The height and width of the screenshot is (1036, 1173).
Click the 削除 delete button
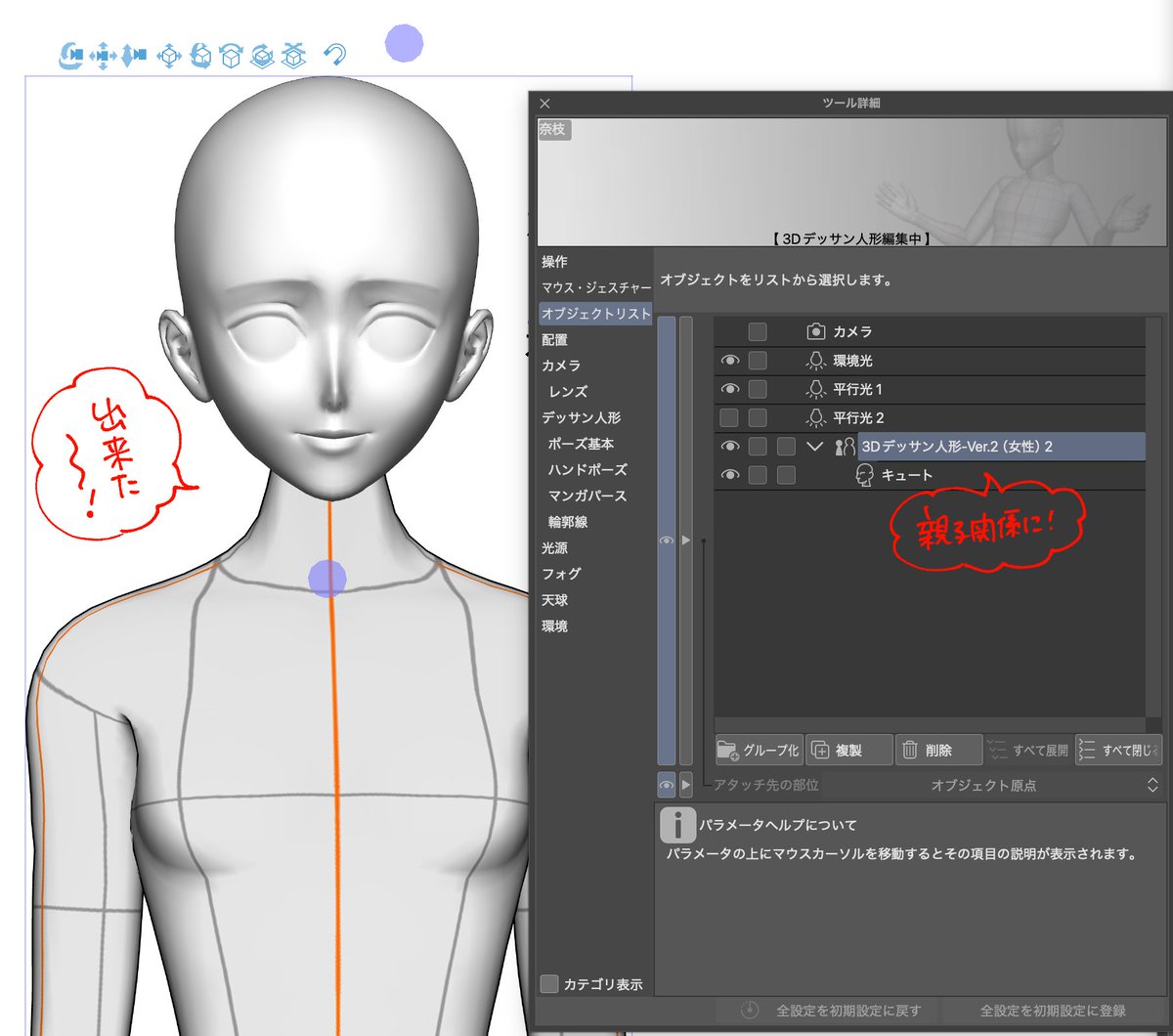pyautogui.click(x=939, y=750)
